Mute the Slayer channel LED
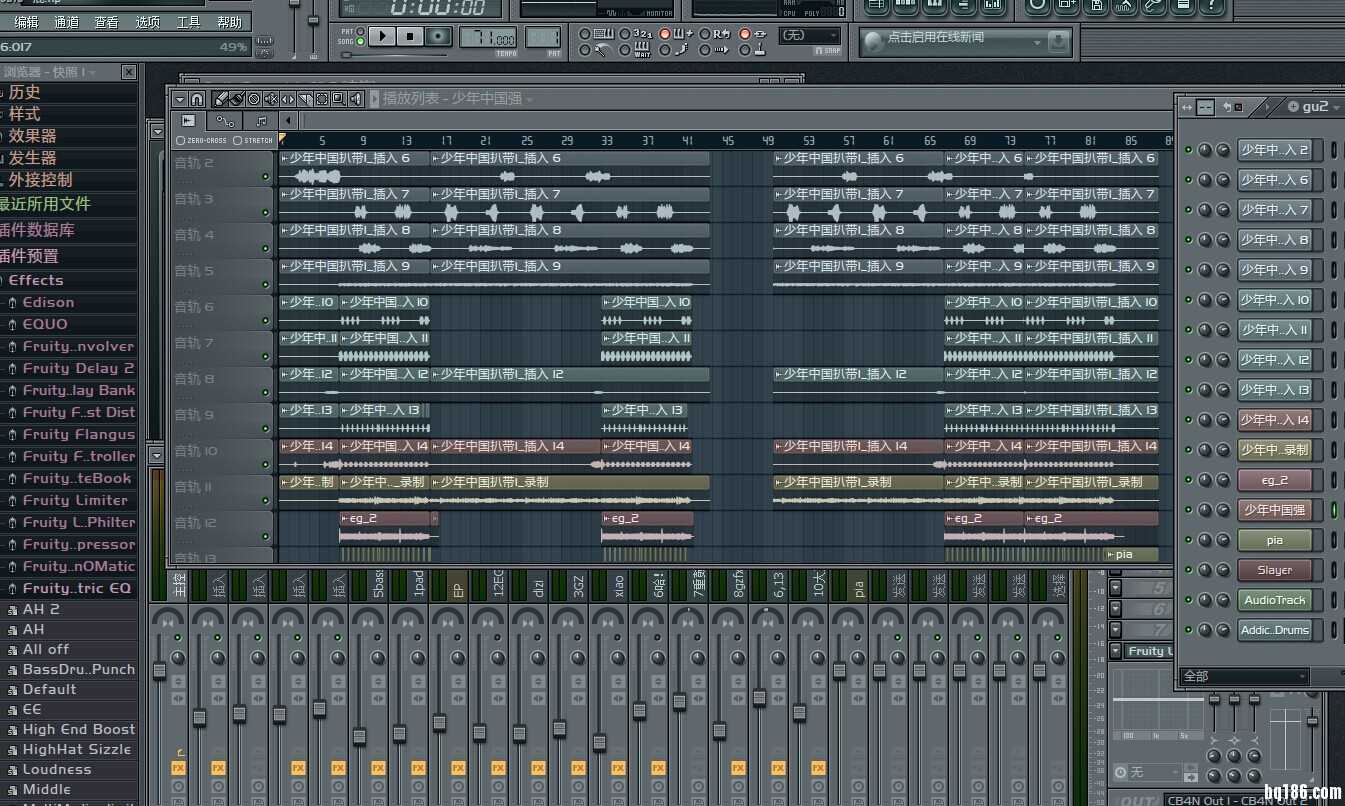 (x=1189, y=570)
